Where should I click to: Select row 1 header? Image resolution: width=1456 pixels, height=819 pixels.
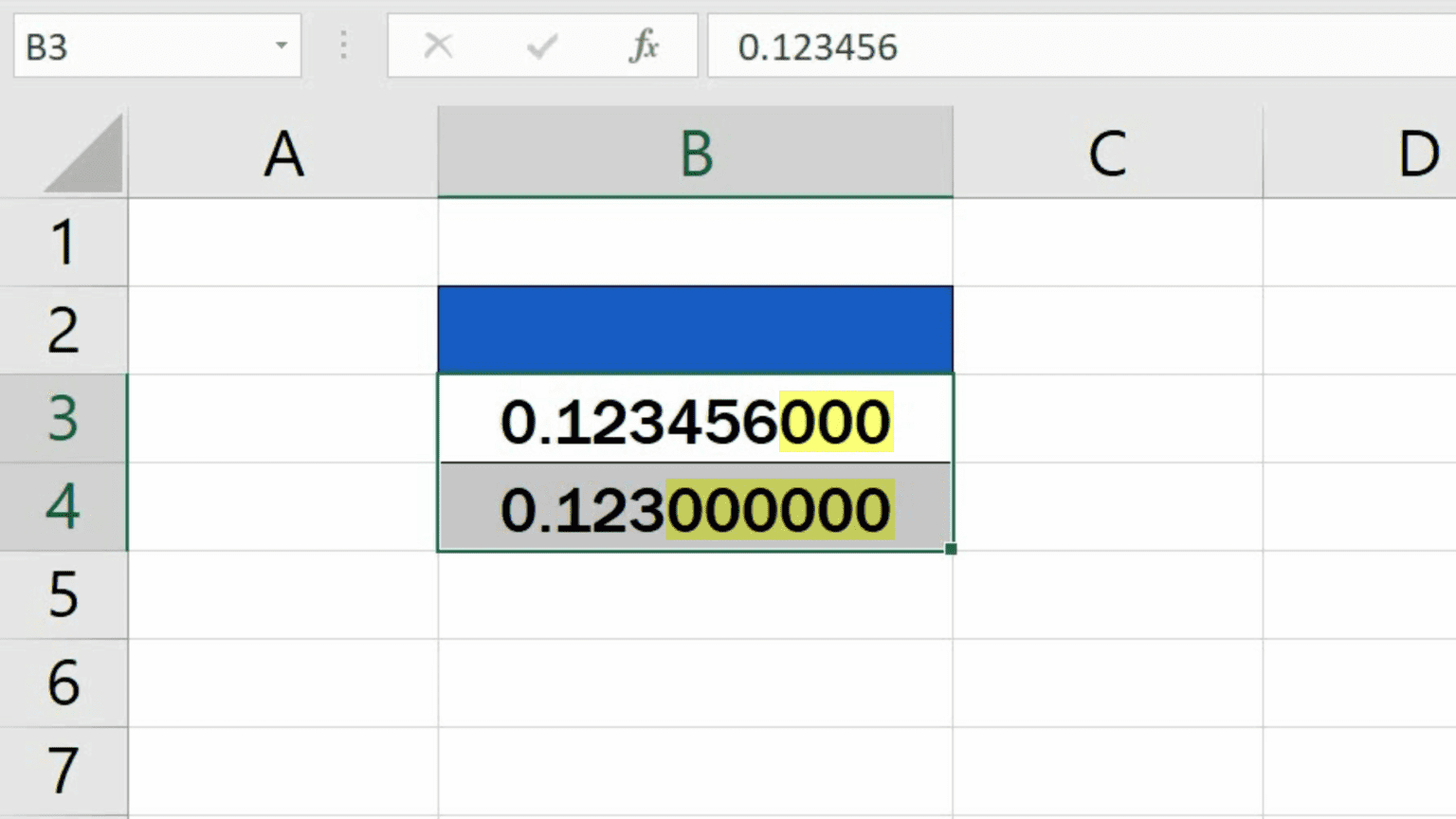click(x=63, y=243)
